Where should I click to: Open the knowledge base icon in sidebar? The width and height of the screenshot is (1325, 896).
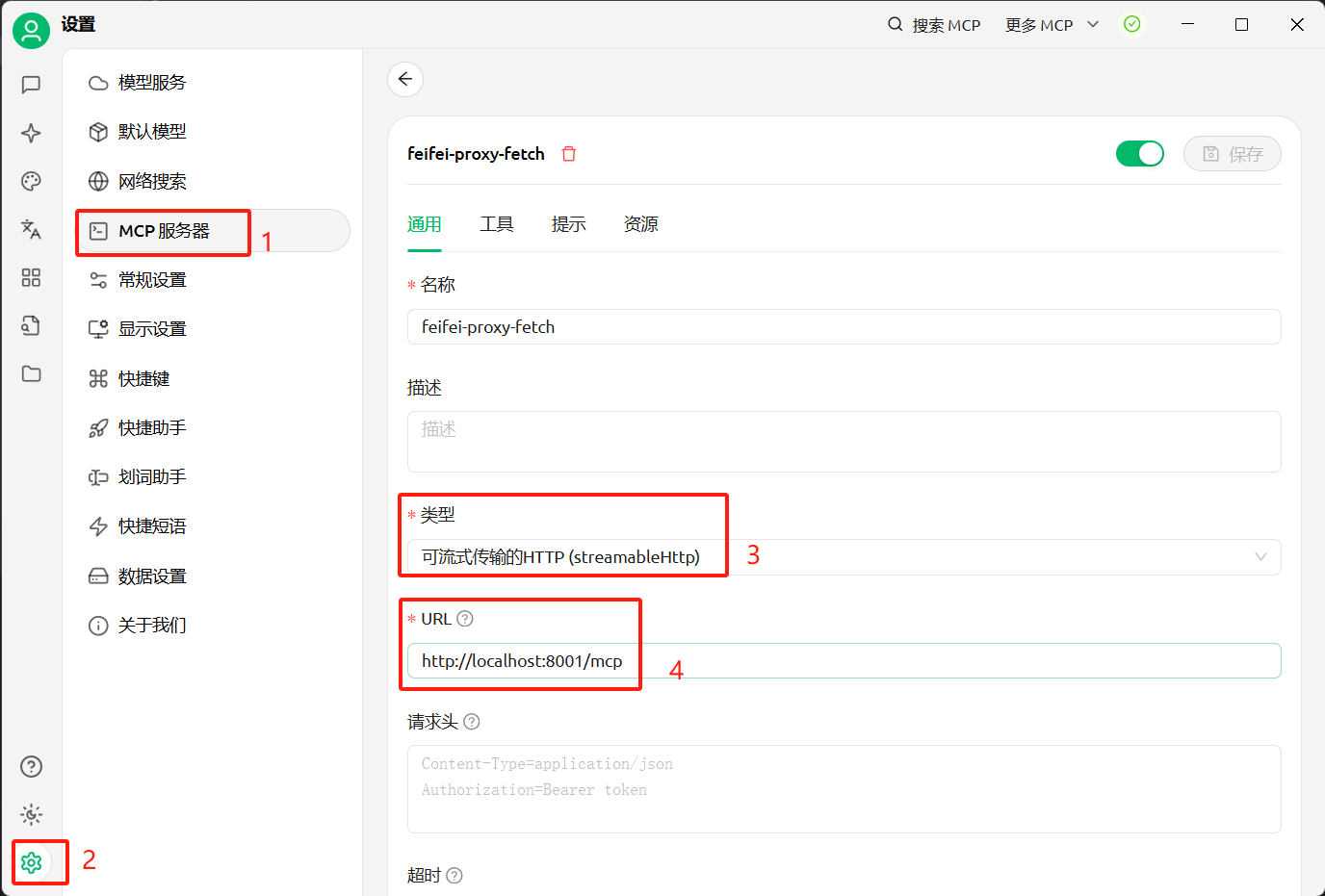pyautogui.click(x=31, y=325)
